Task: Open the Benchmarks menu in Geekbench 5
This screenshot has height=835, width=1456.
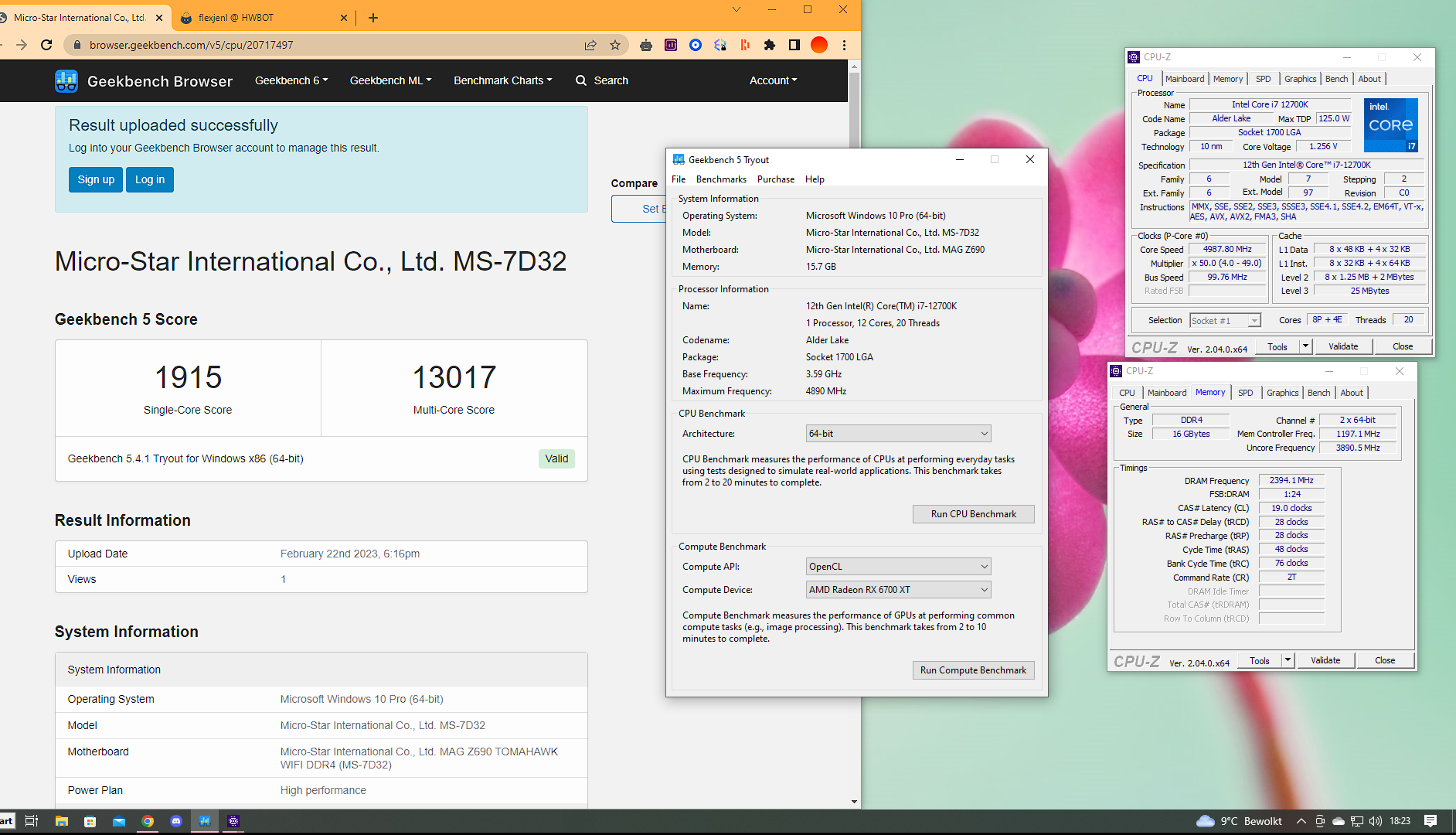Action: pyautogui.click(x=721, y=179)
